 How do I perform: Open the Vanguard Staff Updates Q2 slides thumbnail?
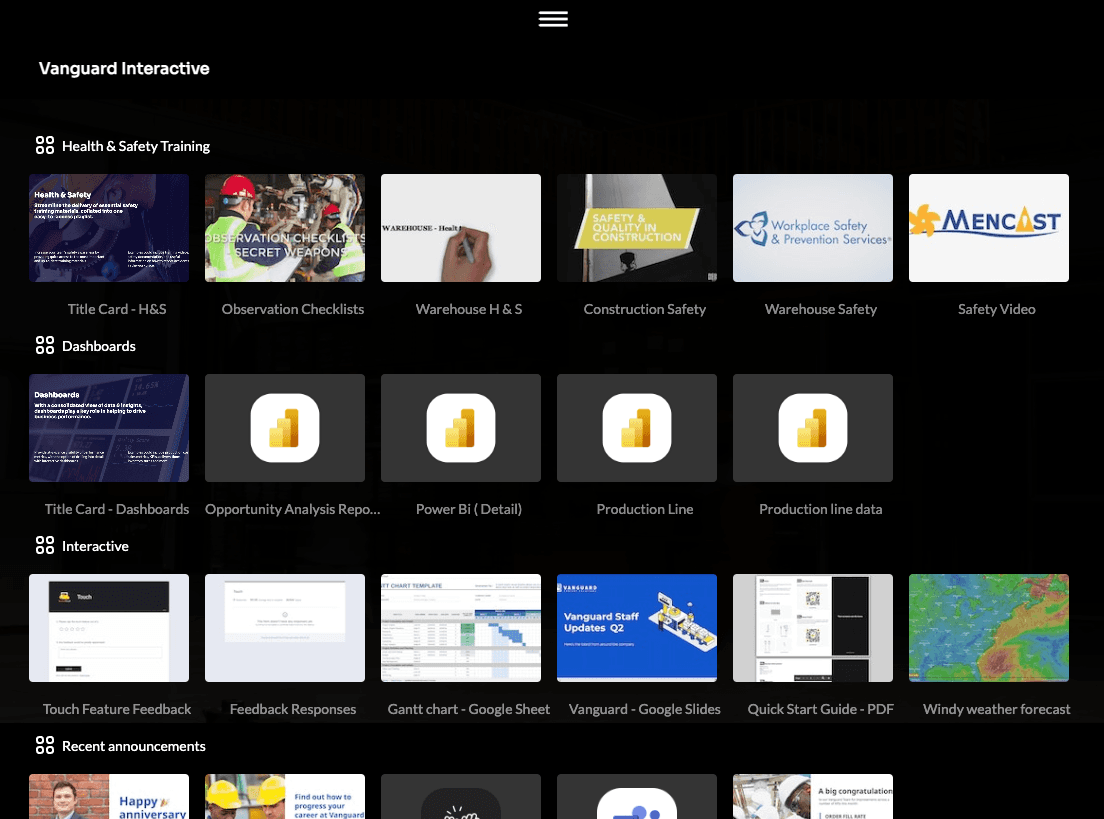point(636,628)
